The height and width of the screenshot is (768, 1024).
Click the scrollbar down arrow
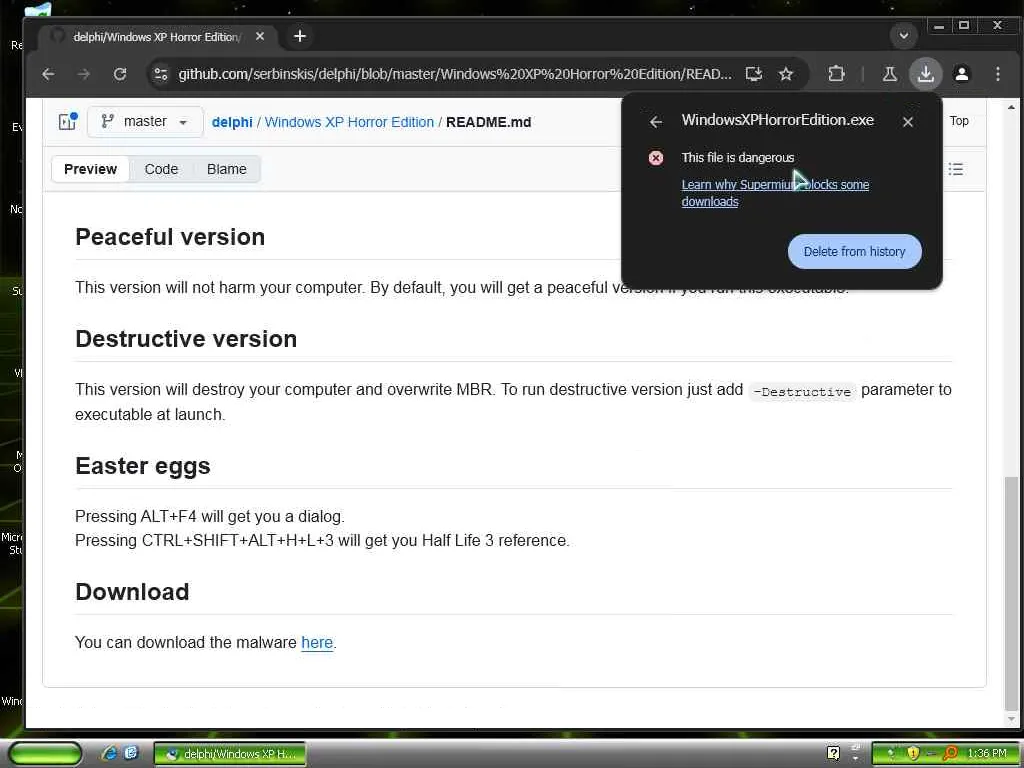(x=1011, y=718)
